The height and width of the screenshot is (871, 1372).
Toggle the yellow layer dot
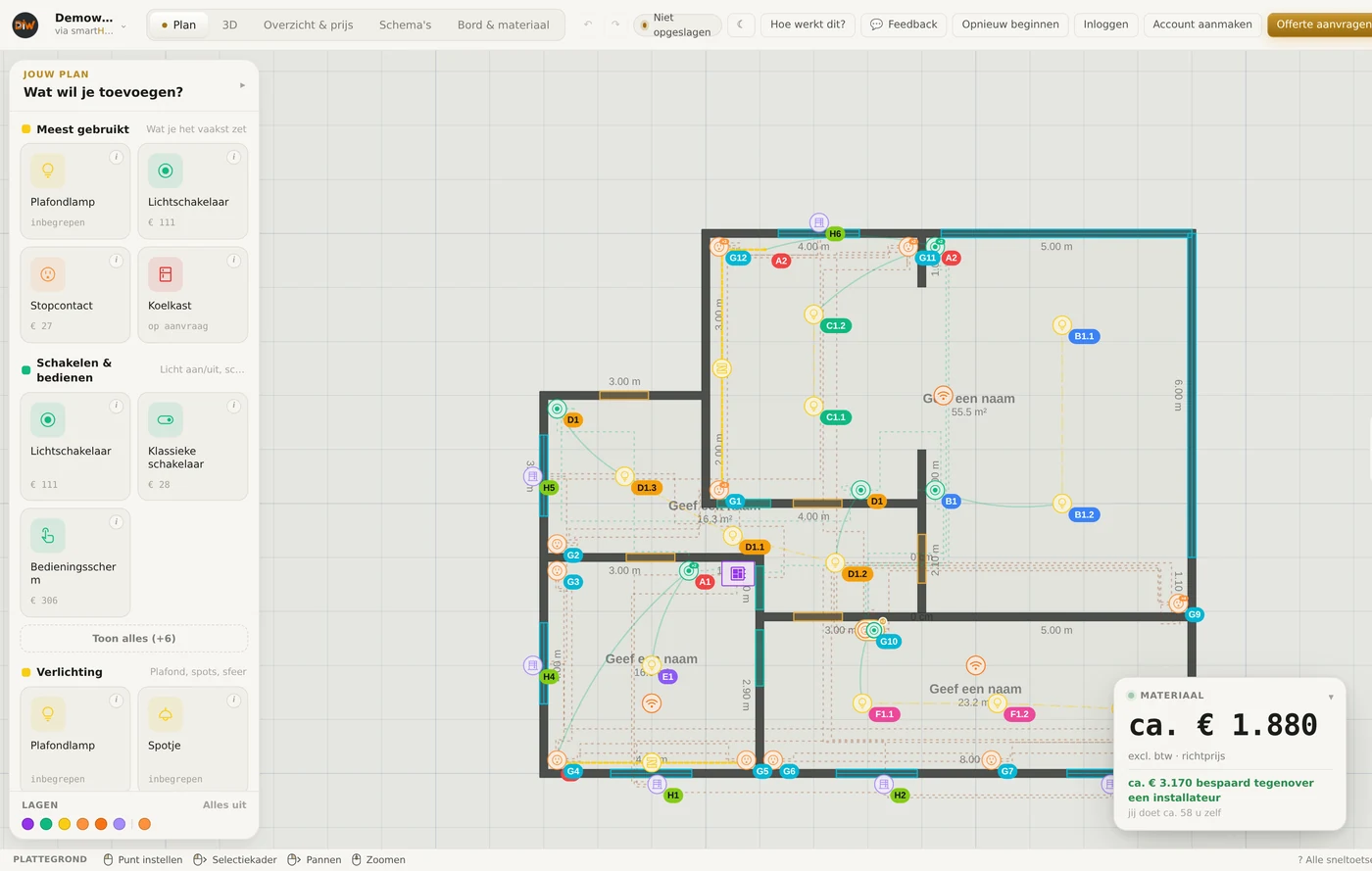pyautogui.click(x=65, y=824)
